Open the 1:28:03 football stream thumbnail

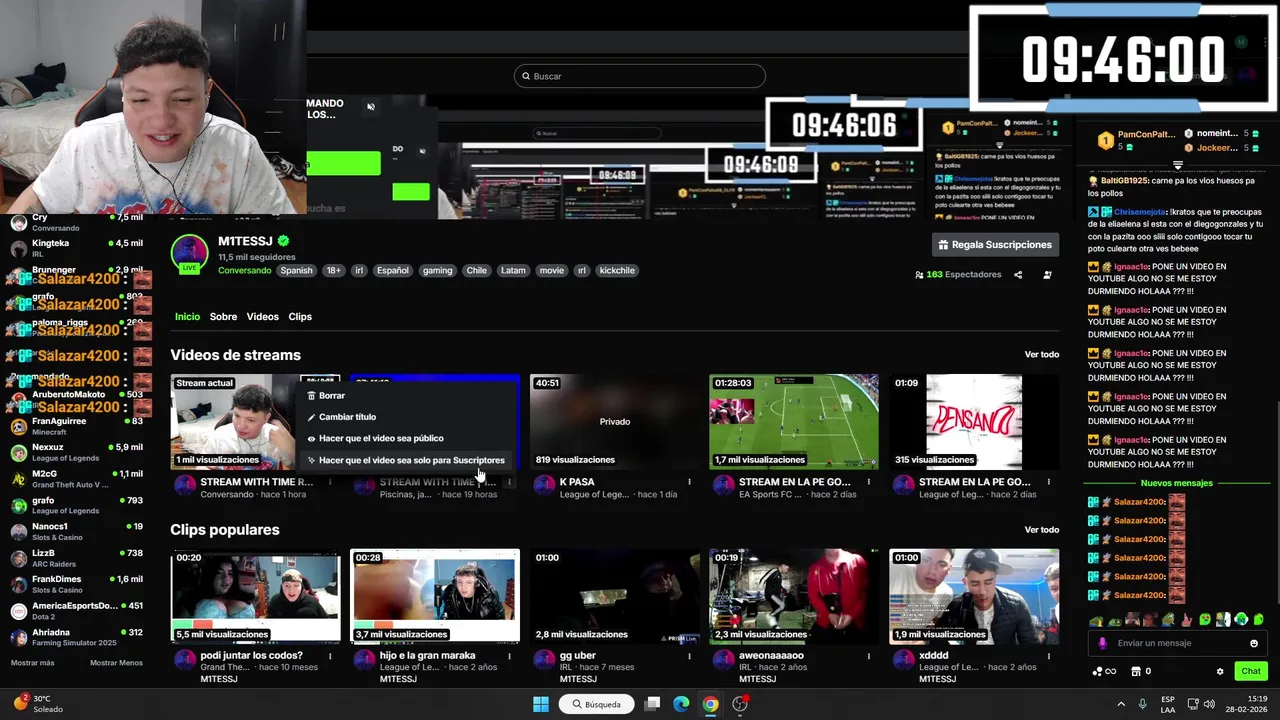click(x=794, y=422)
